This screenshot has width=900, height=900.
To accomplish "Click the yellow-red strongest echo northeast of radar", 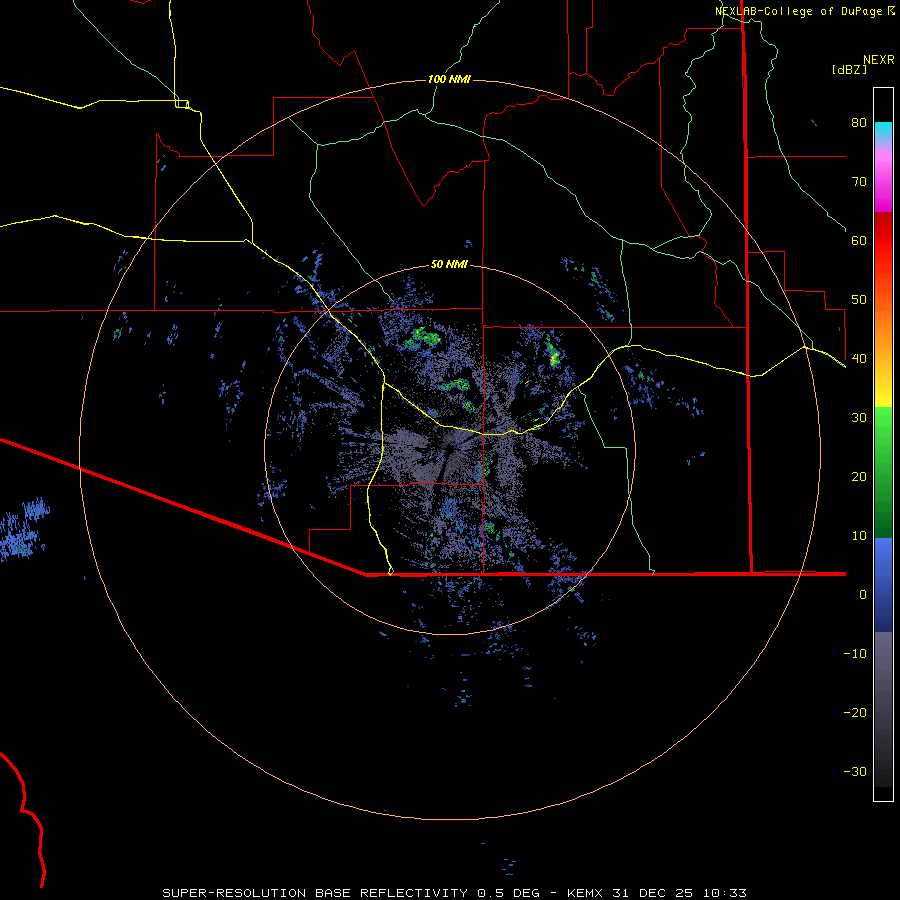I will (554, 359).
